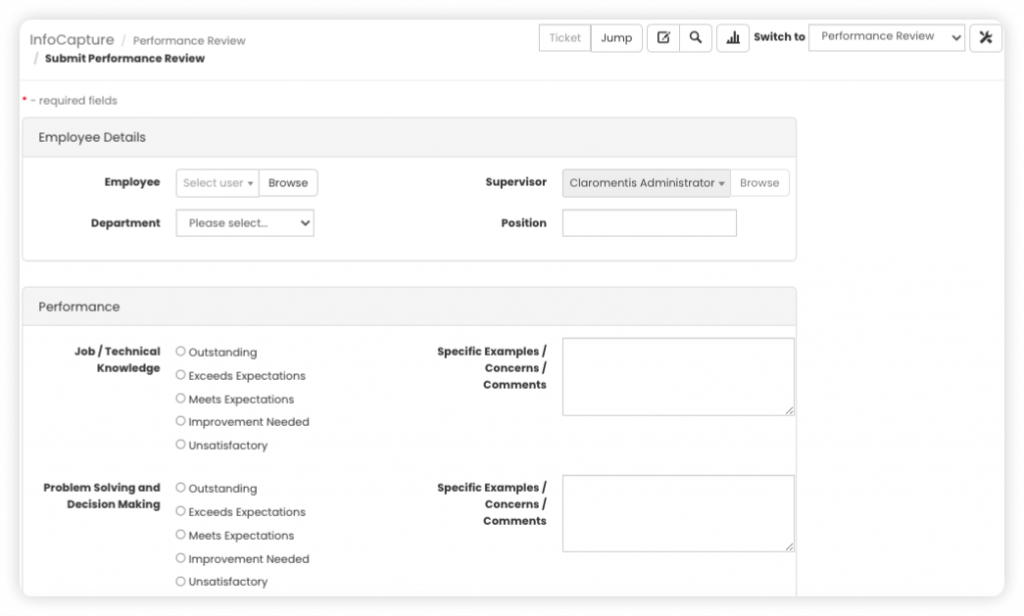Mark Unsatisfactory for Problem Solving and Decision Making
The width and height of the screenshot is (1024, 616).
181,581
